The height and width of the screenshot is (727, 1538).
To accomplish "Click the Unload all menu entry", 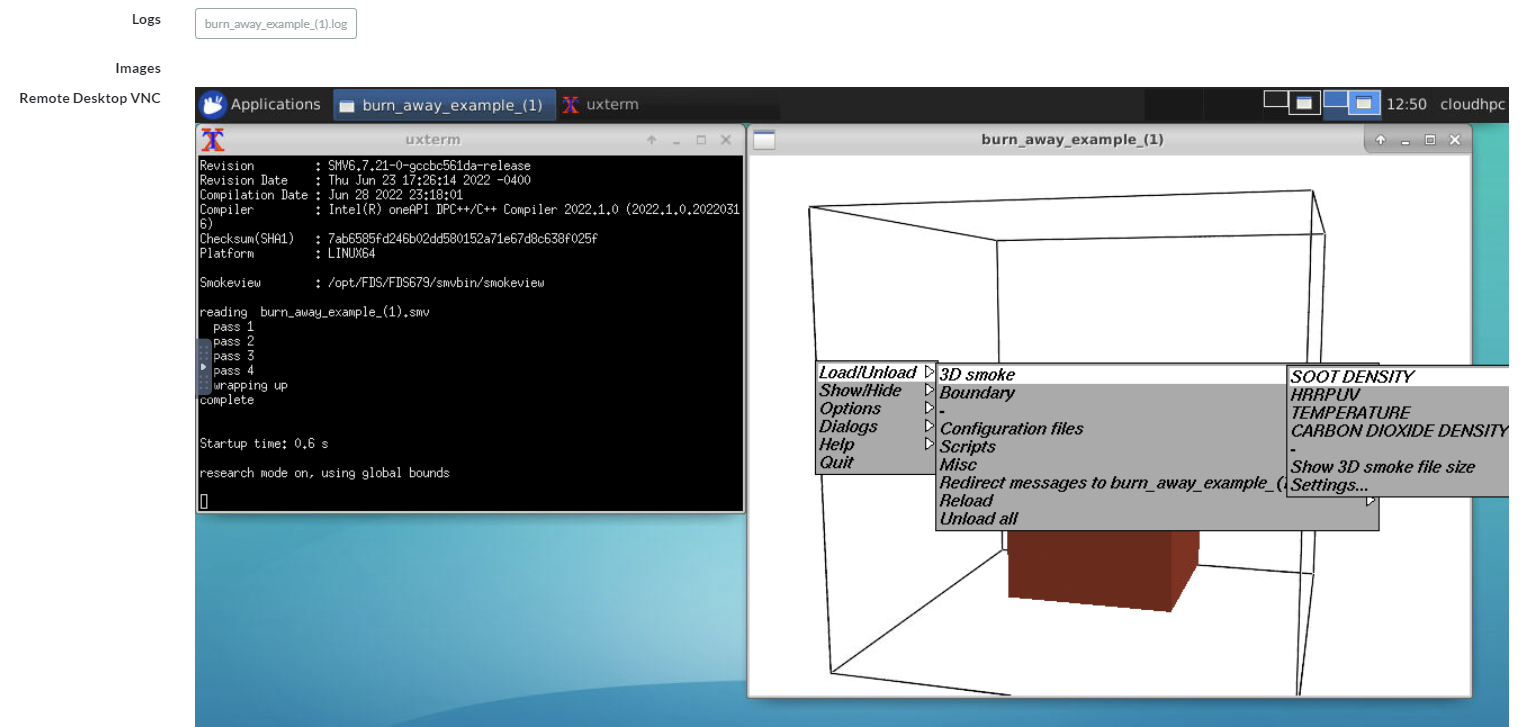I will click(x=978, y=518).
